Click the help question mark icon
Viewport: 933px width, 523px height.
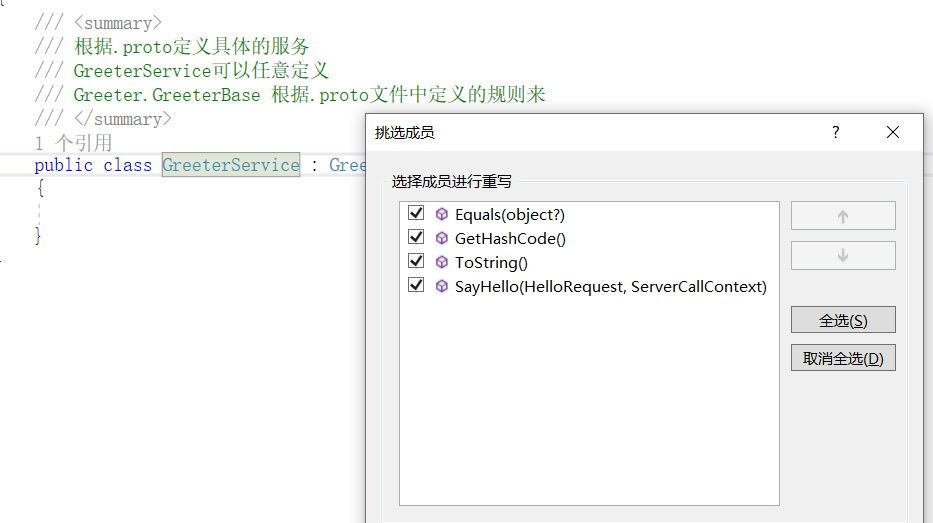pos(836,132)
